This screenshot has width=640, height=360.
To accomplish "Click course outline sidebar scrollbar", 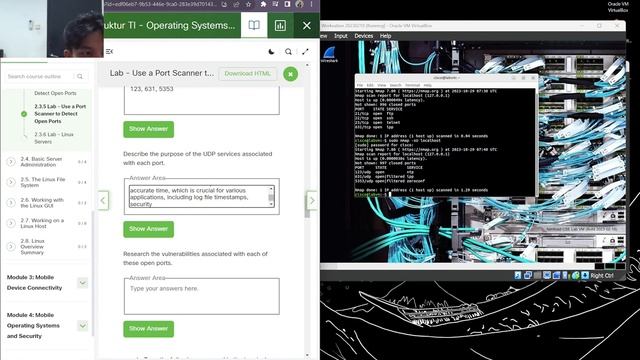I will (x=93, y=273).
